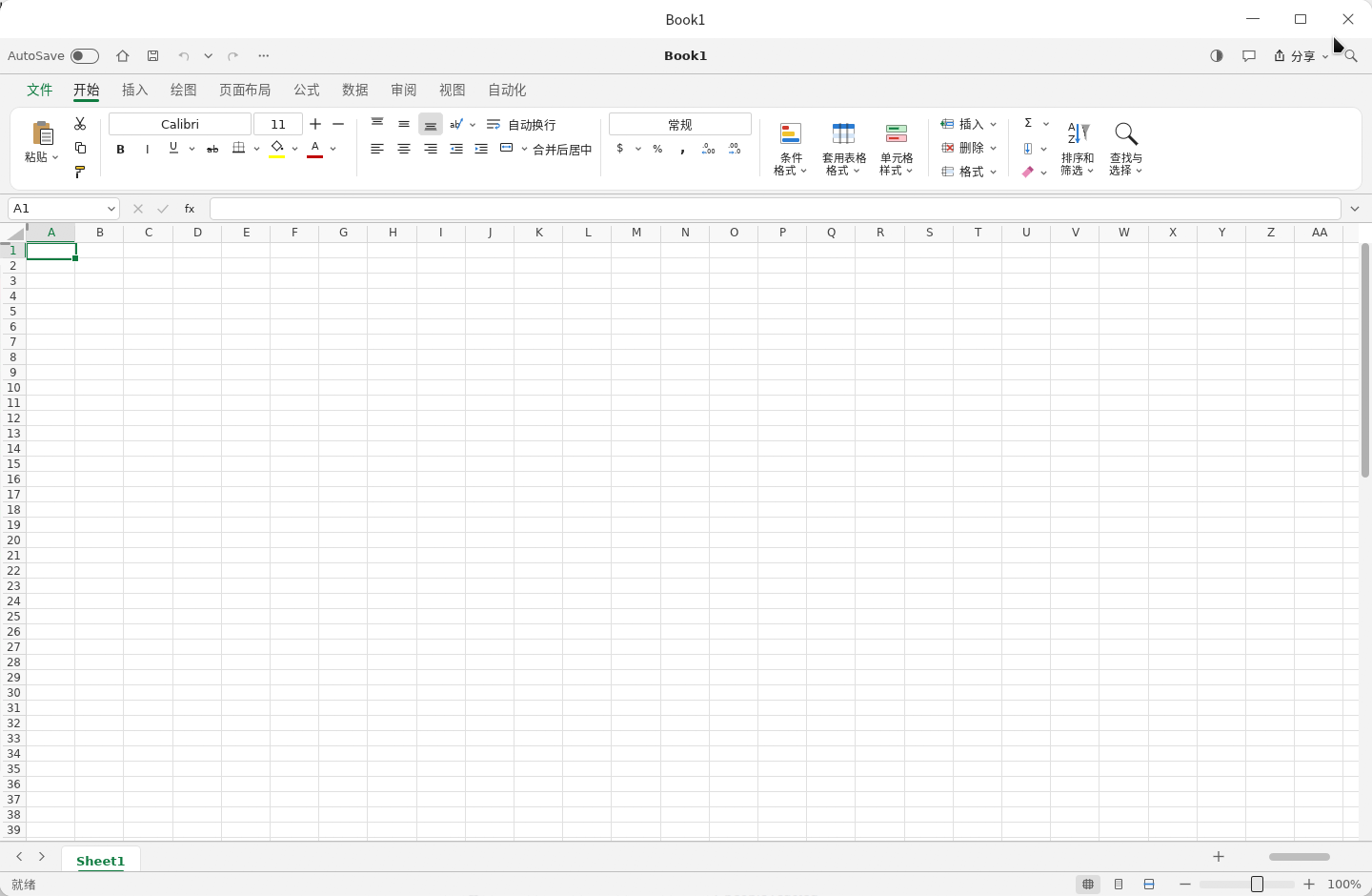Image resolution: width=1372 pixels, height=896 pixels.
Task: Click the Sheet1 sheet tab
Action: [101, 861]
